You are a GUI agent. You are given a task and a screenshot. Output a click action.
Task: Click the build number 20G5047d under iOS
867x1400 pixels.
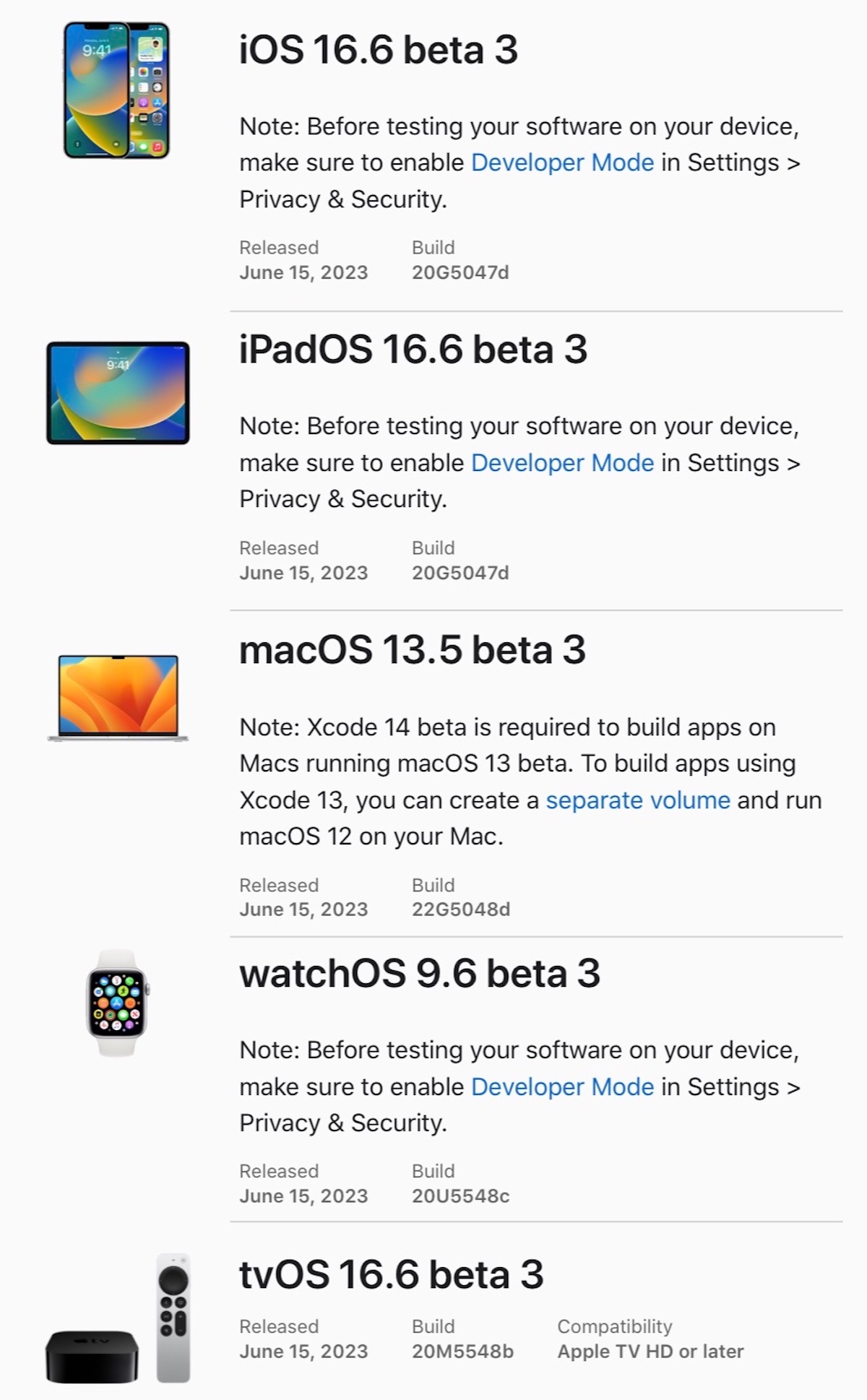tap(460, 272)
